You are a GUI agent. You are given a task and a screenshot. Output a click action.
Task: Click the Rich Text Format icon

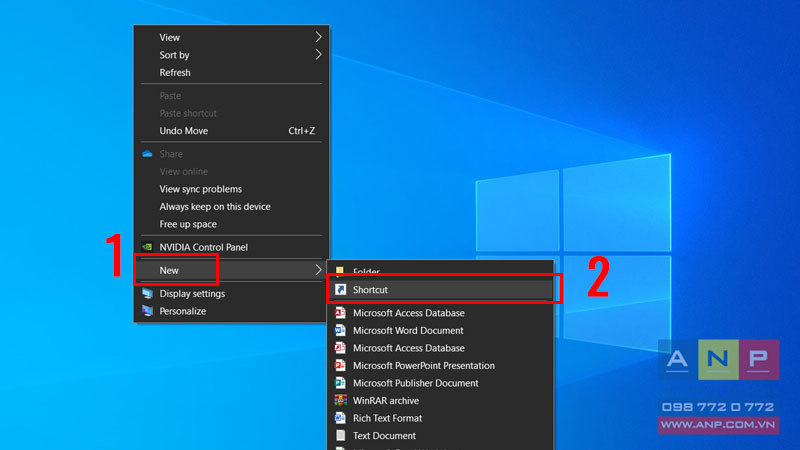coord(340,418)
